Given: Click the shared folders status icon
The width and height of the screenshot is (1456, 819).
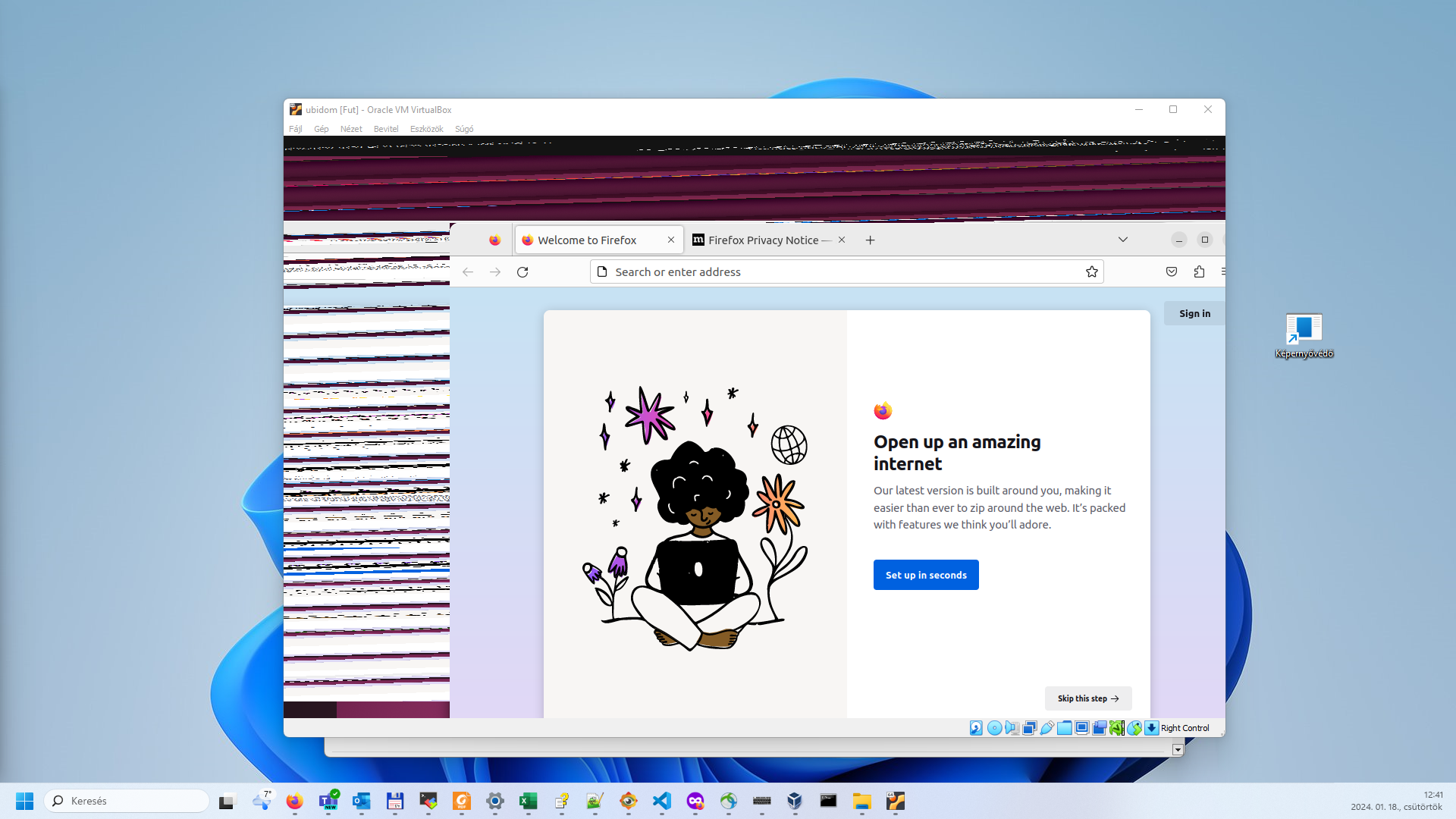Looking at the screenshot, I should click(1065, 728).
